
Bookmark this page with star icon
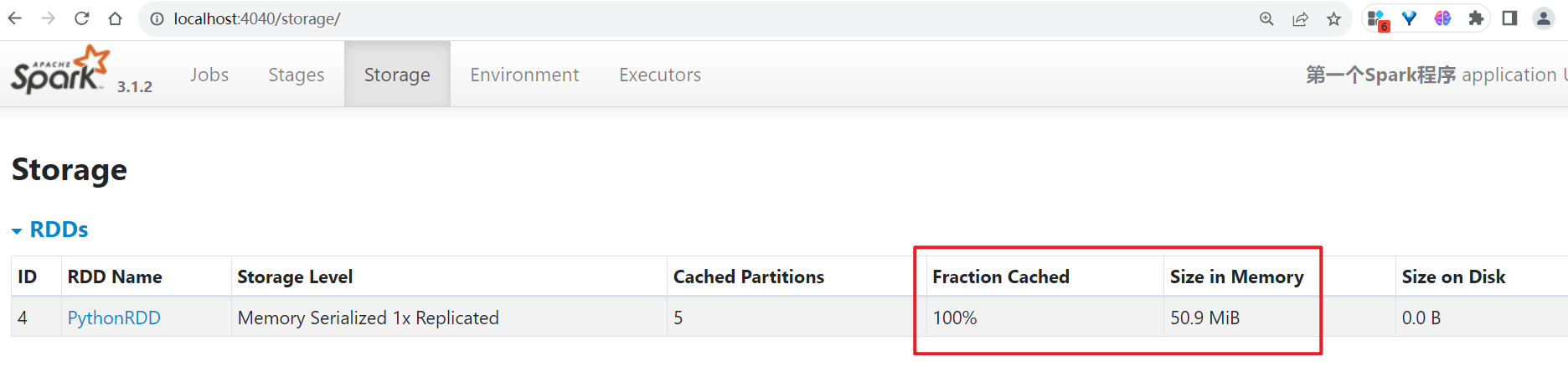pyautogui.click(x=1333, y=18)
